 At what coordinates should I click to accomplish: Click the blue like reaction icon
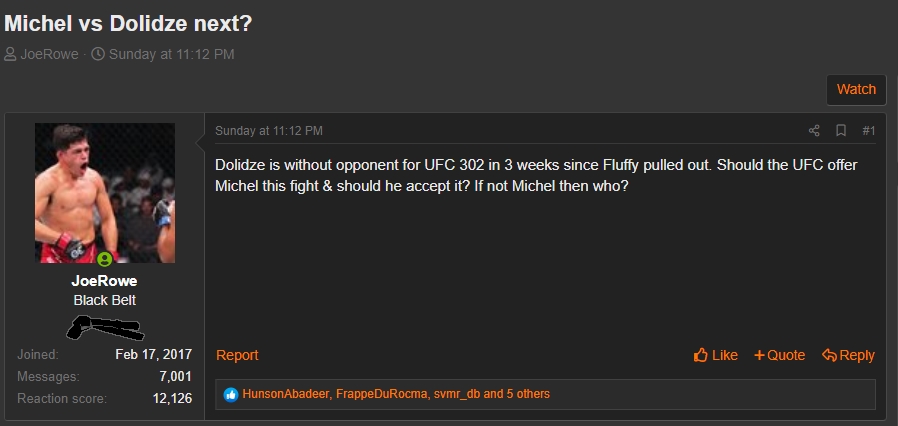231,394
